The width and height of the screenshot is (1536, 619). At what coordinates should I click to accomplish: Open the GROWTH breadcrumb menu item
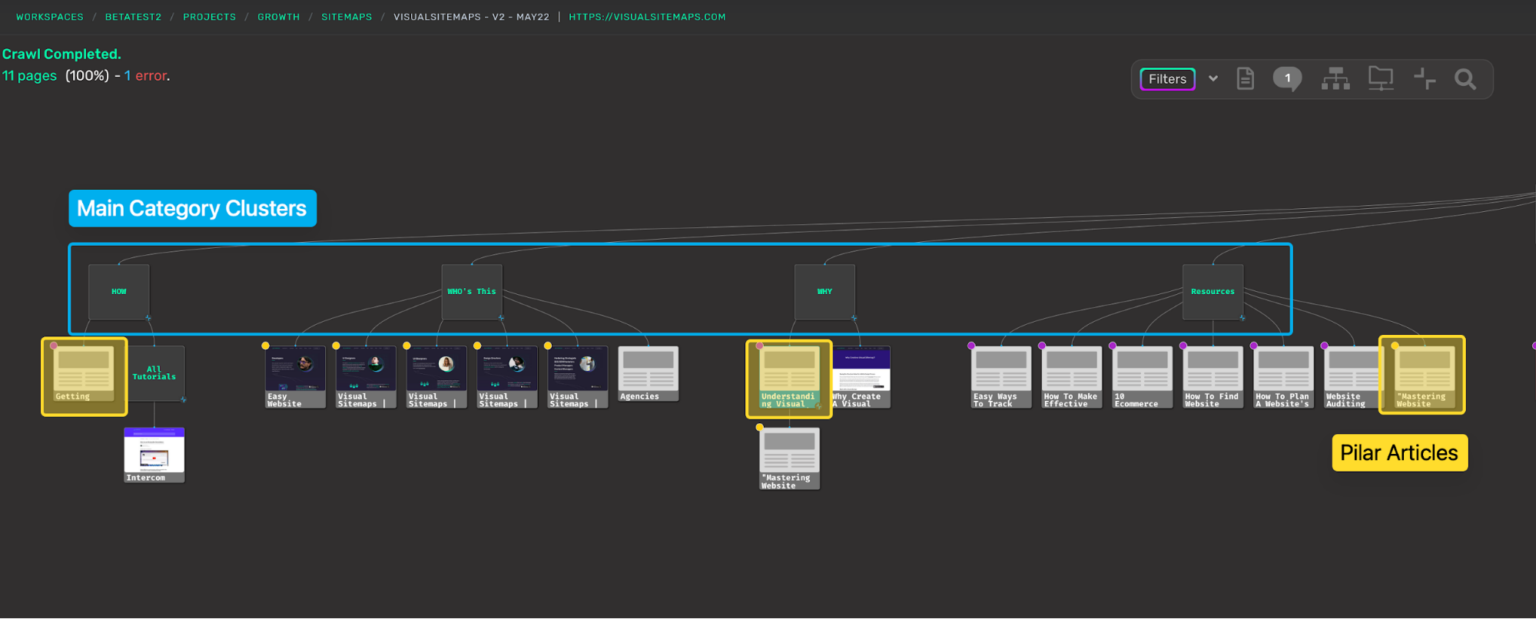point(278,16)
